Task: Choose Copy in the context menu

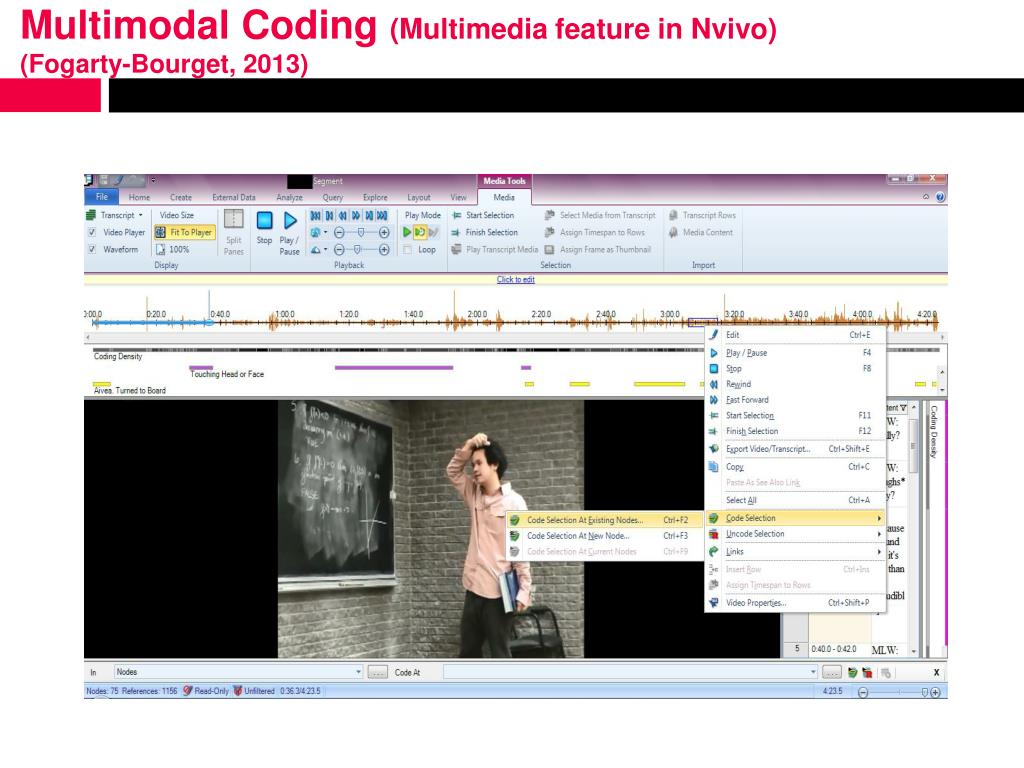Action: [x=795, y=467]
